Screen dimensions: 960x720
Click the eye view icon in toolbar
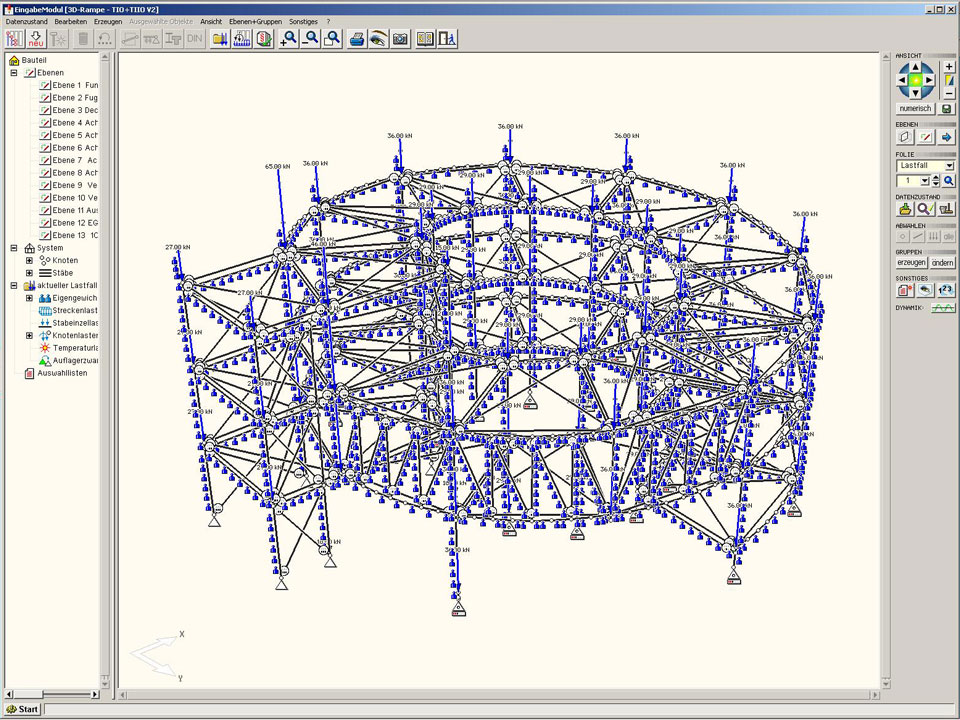click(x=378, y=39)
